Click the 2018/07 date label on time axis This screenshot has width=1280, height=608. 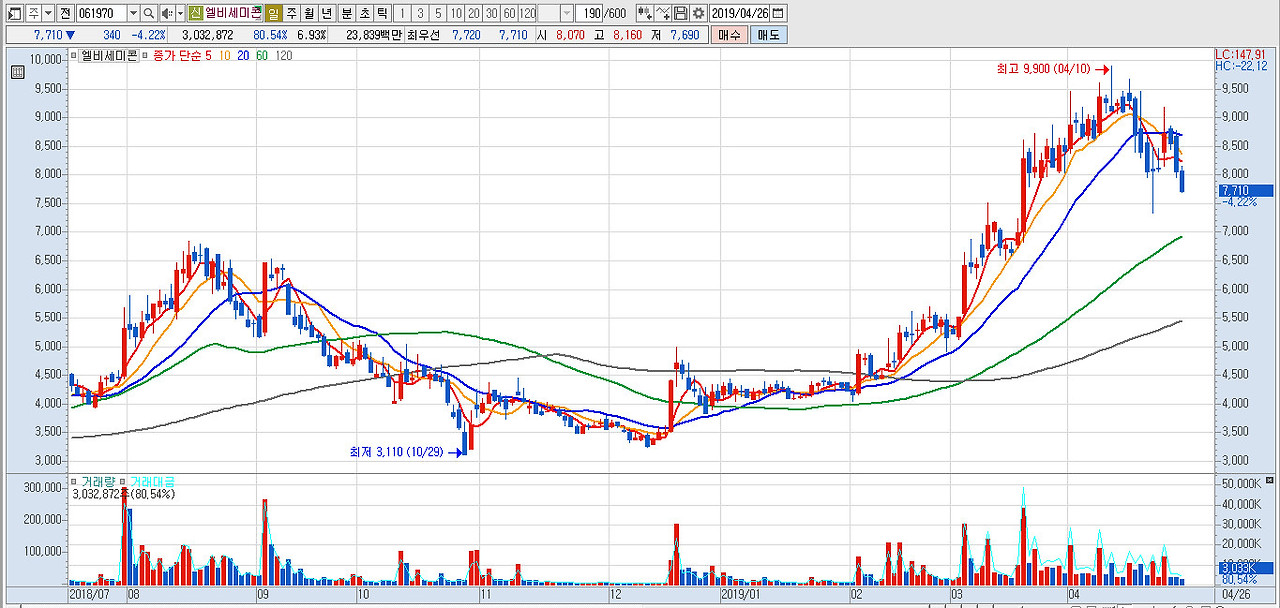pos(90,594)
